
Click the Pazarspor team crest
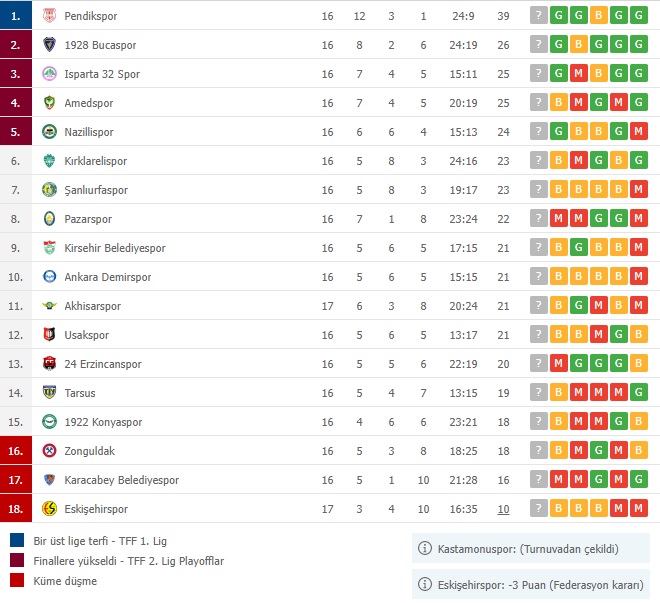coord(49,219)
